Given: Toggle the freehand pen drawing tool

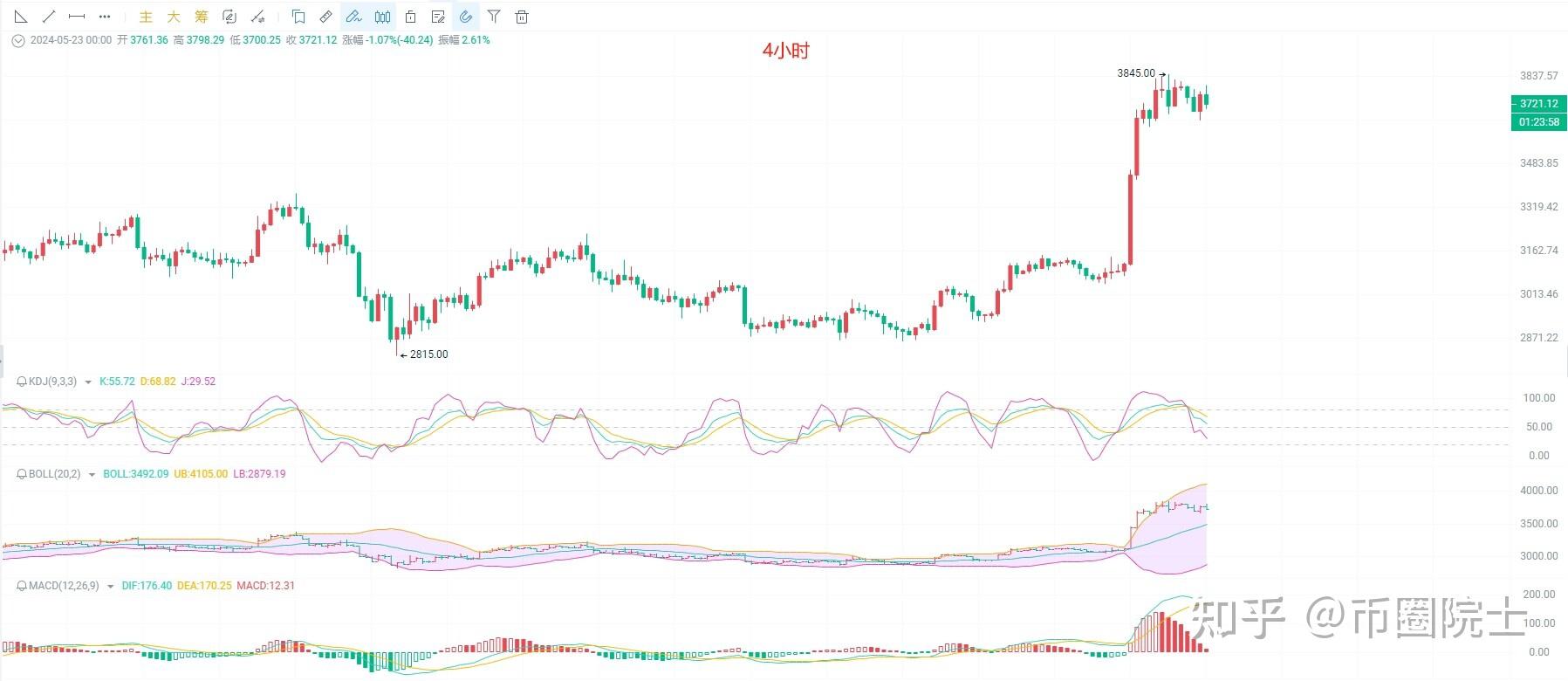Looking at the screenshot, I should tap(353, 17).
